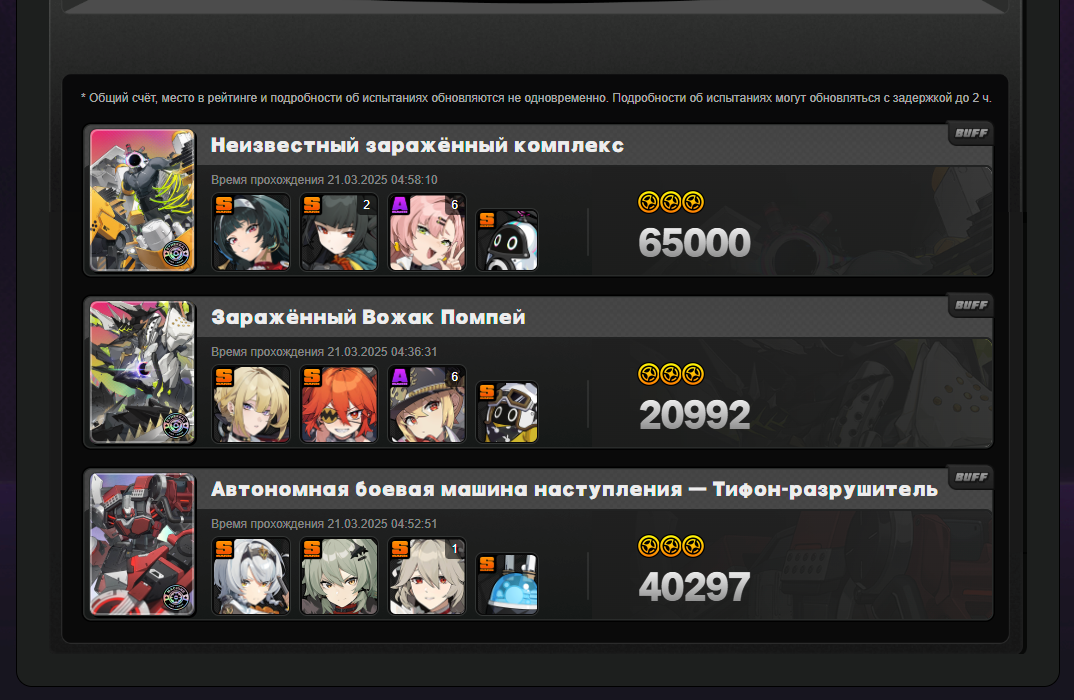Open BUFF tag on Заражённый Вожак Помпей
This screenshot has height=700, width=1074.
point(971,305)
